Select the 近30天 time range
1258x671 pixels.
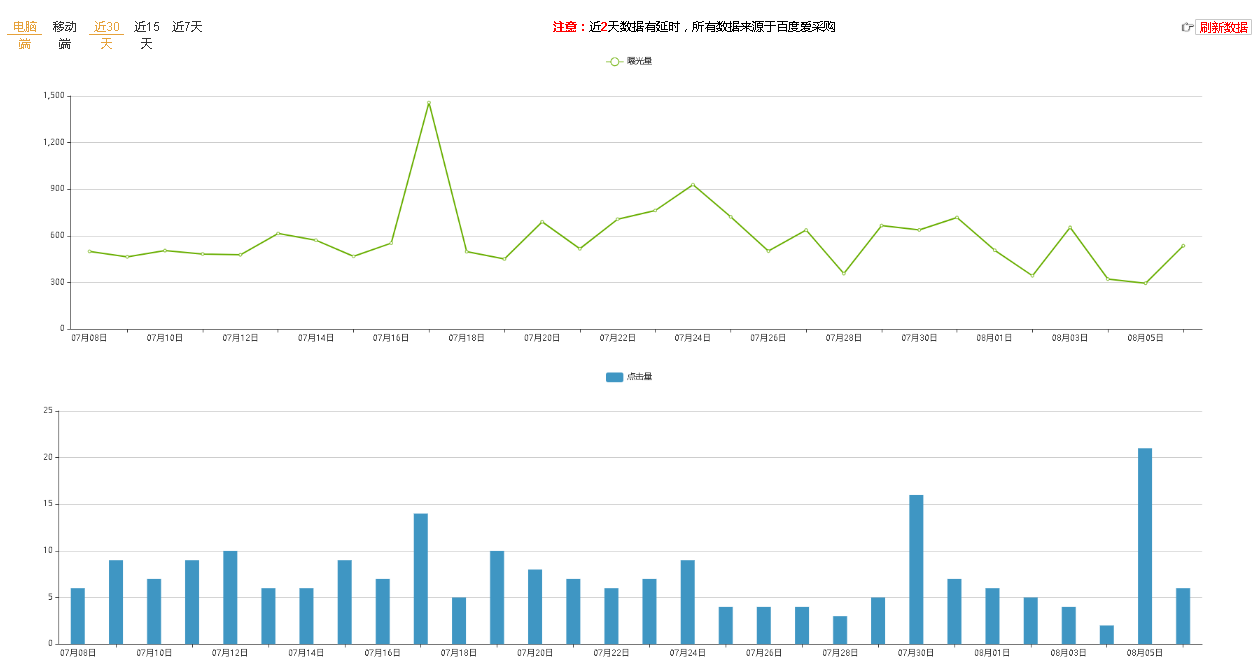pyautogui.click(x=106, y=35)
